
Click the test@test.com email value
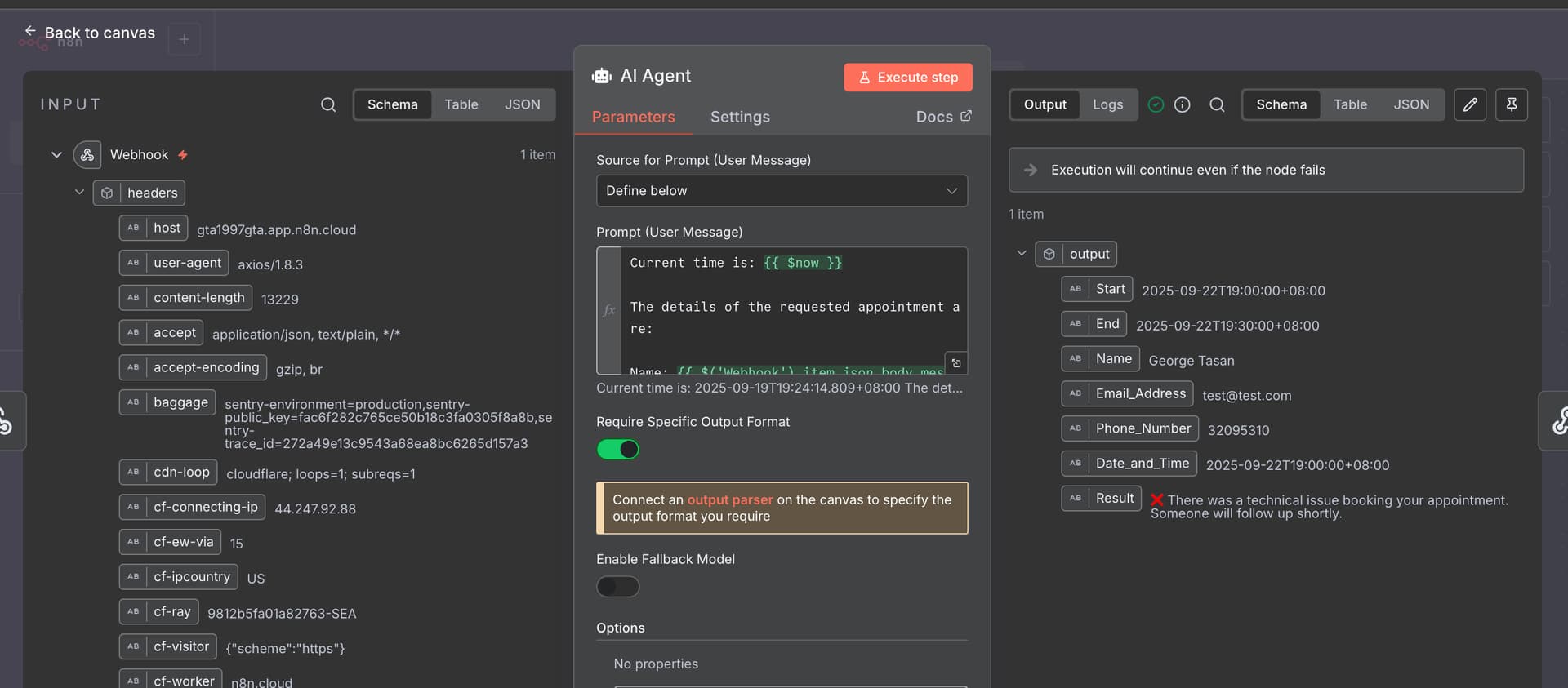pyautogui.click(x=1247, y=396)
